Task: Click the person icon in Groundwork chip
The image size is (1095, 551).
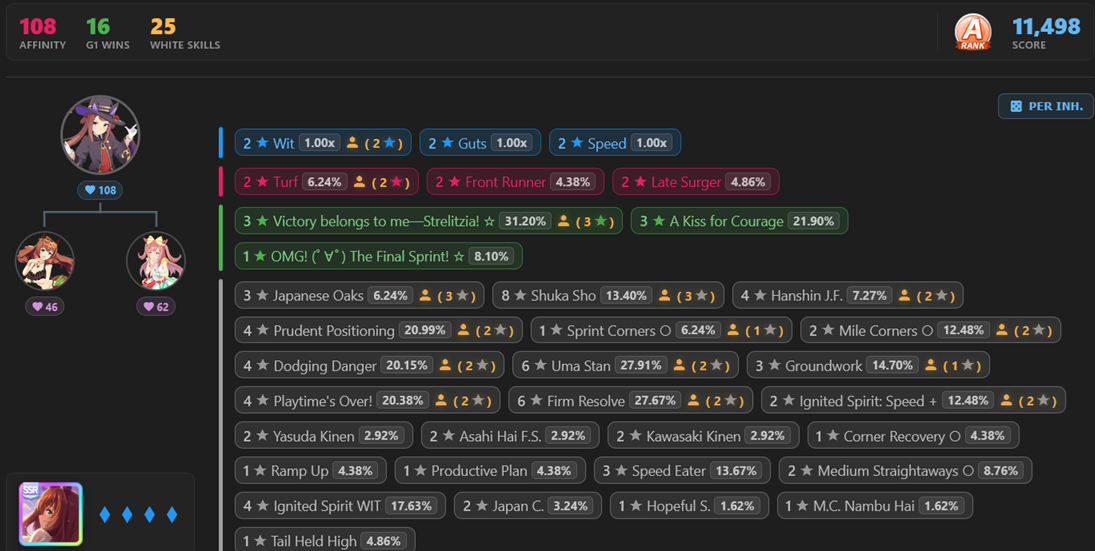Action: [931, 365]
